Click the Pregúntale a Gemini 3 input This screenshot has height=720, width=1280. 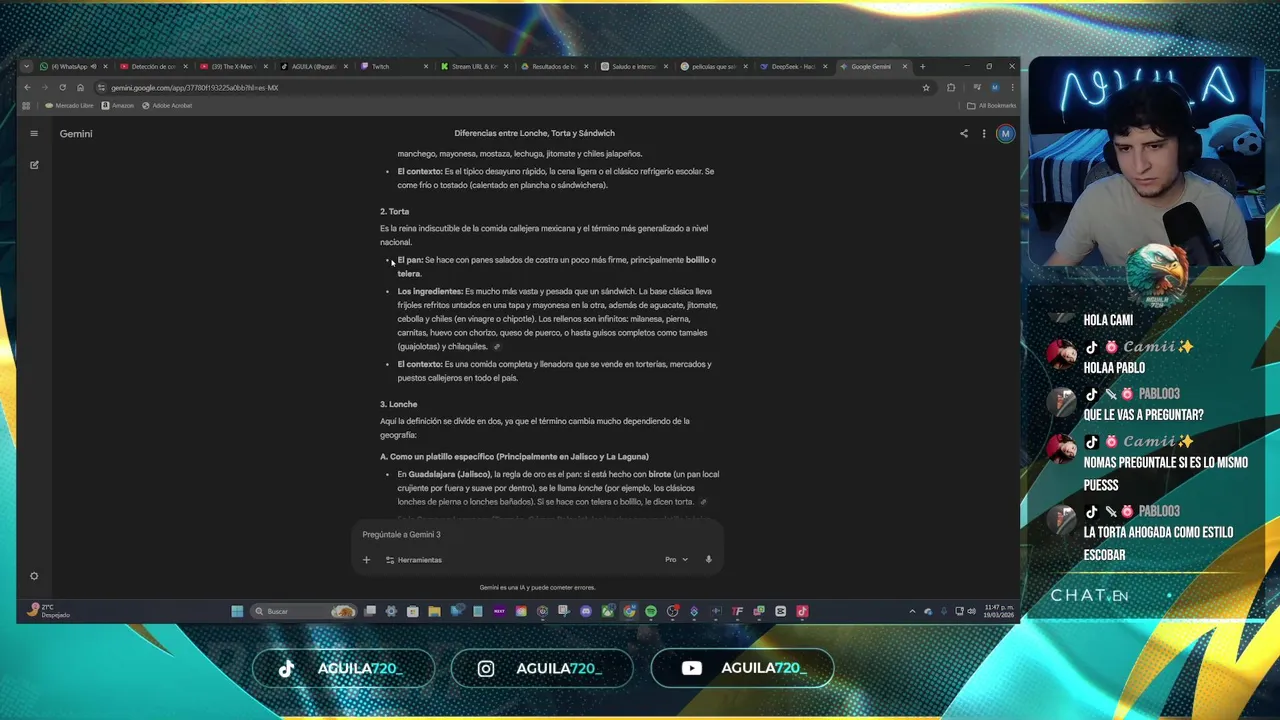coord(536,534)
